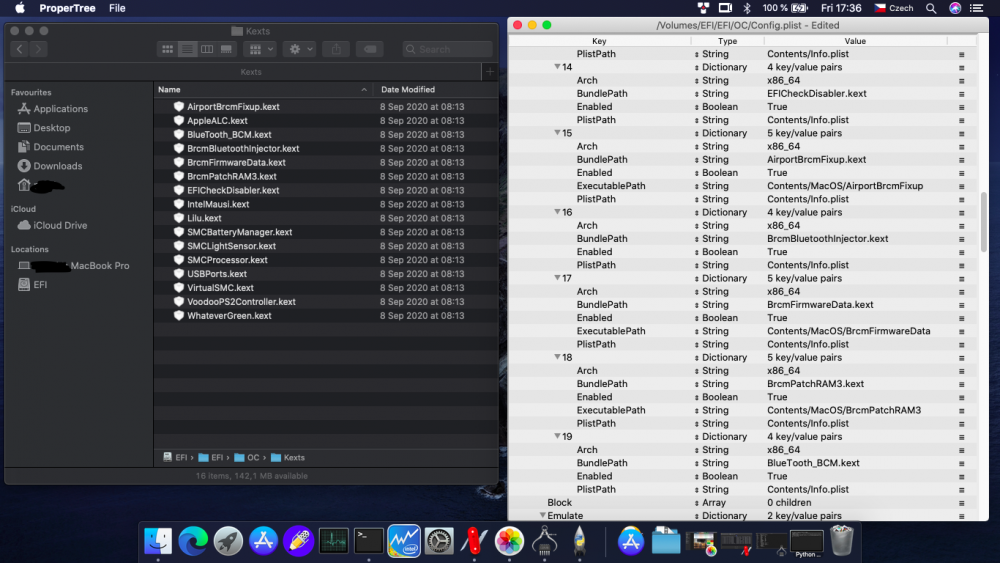Open the File menu
The image size is (1000, 563).
point(117,8)
